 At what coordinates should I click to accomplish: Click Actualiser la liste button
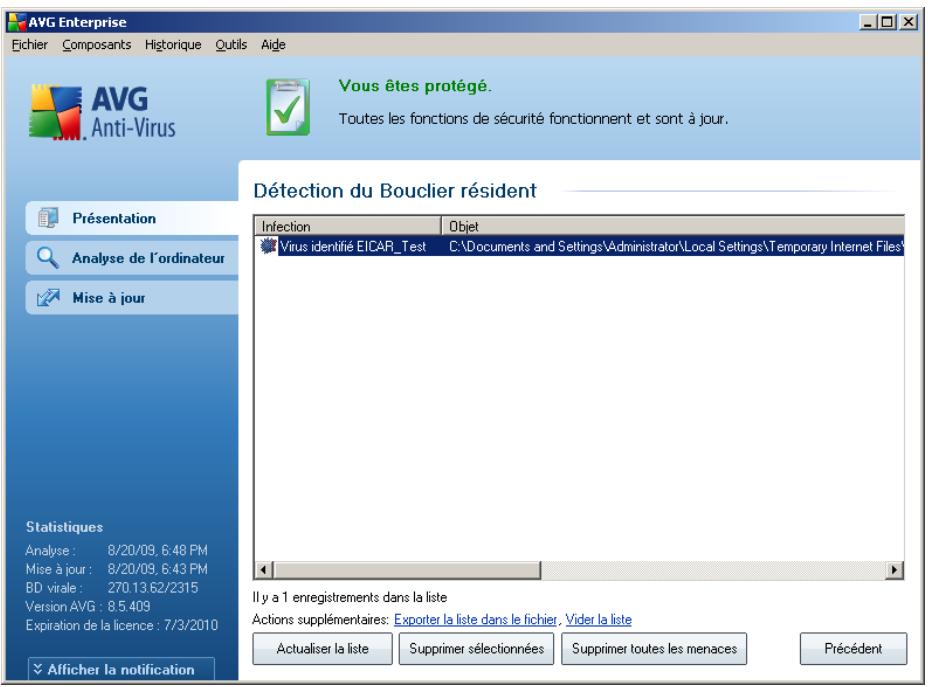click(x=323, y=649)
